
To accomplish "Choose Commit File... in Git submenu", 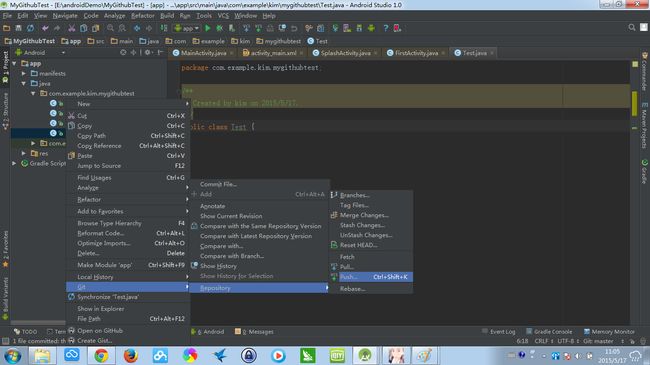I will 218,184.
